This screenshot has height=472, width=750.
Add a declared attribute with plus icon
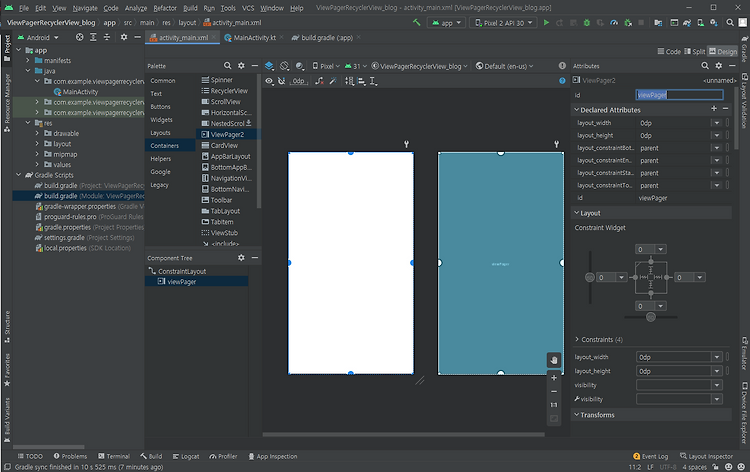tap(714, 109)
